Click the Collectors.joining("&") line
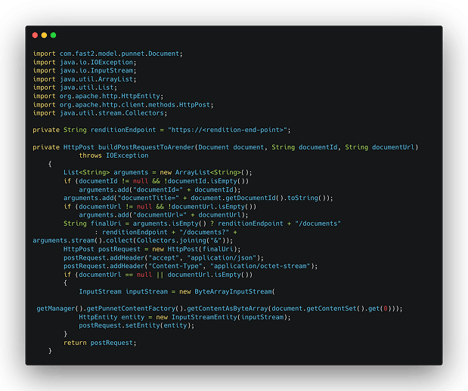The height and width of the screenshot is (391, 468). click(x=133, y=241)
